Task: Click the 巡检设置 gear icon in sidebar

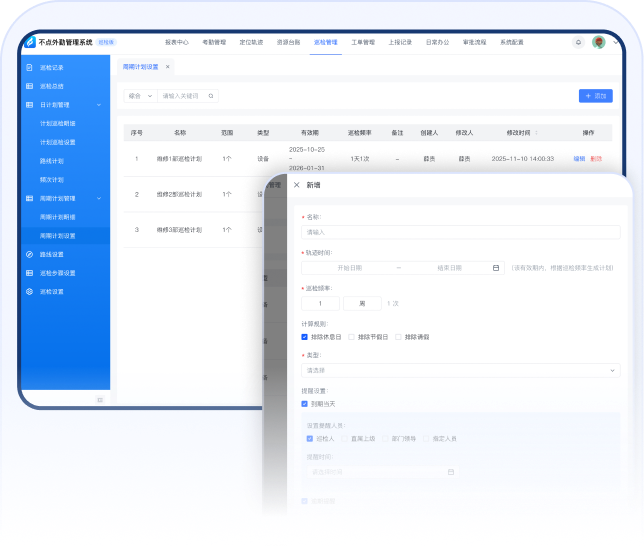Action: (x=30, y=291)
